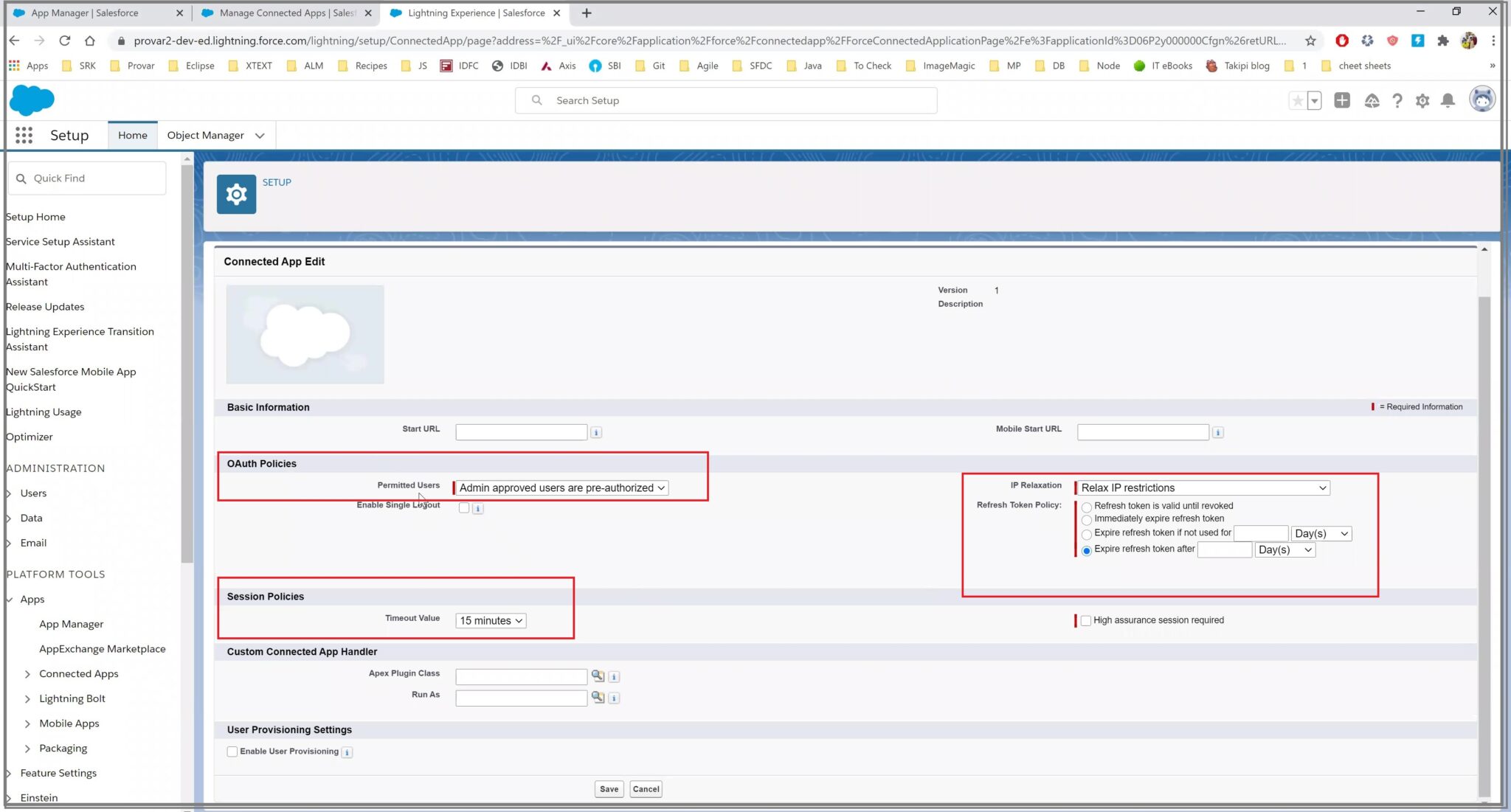Image resolution: width=1511 pixels, height=812 pixels.
Task: Open notifications with the bell icon
Action: 1447,100
